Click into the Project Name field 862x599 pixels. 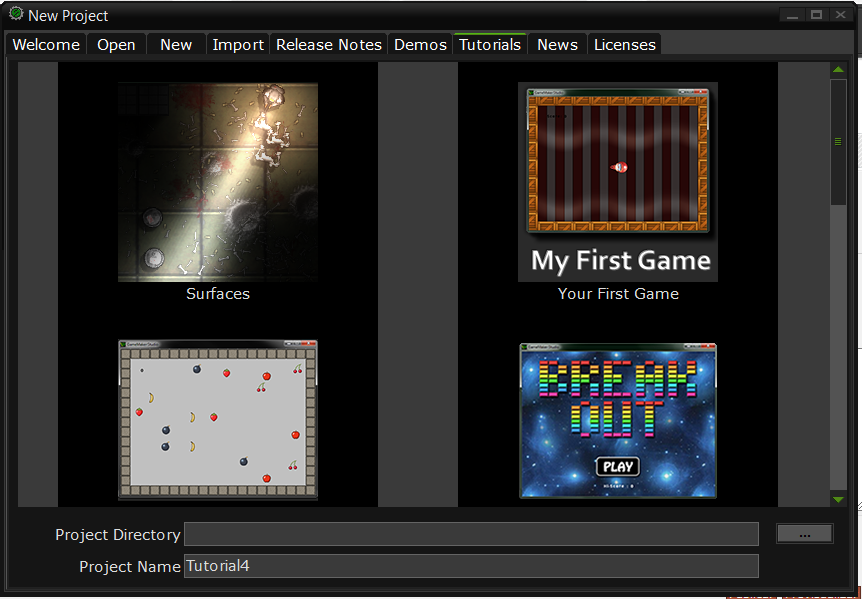471,566
